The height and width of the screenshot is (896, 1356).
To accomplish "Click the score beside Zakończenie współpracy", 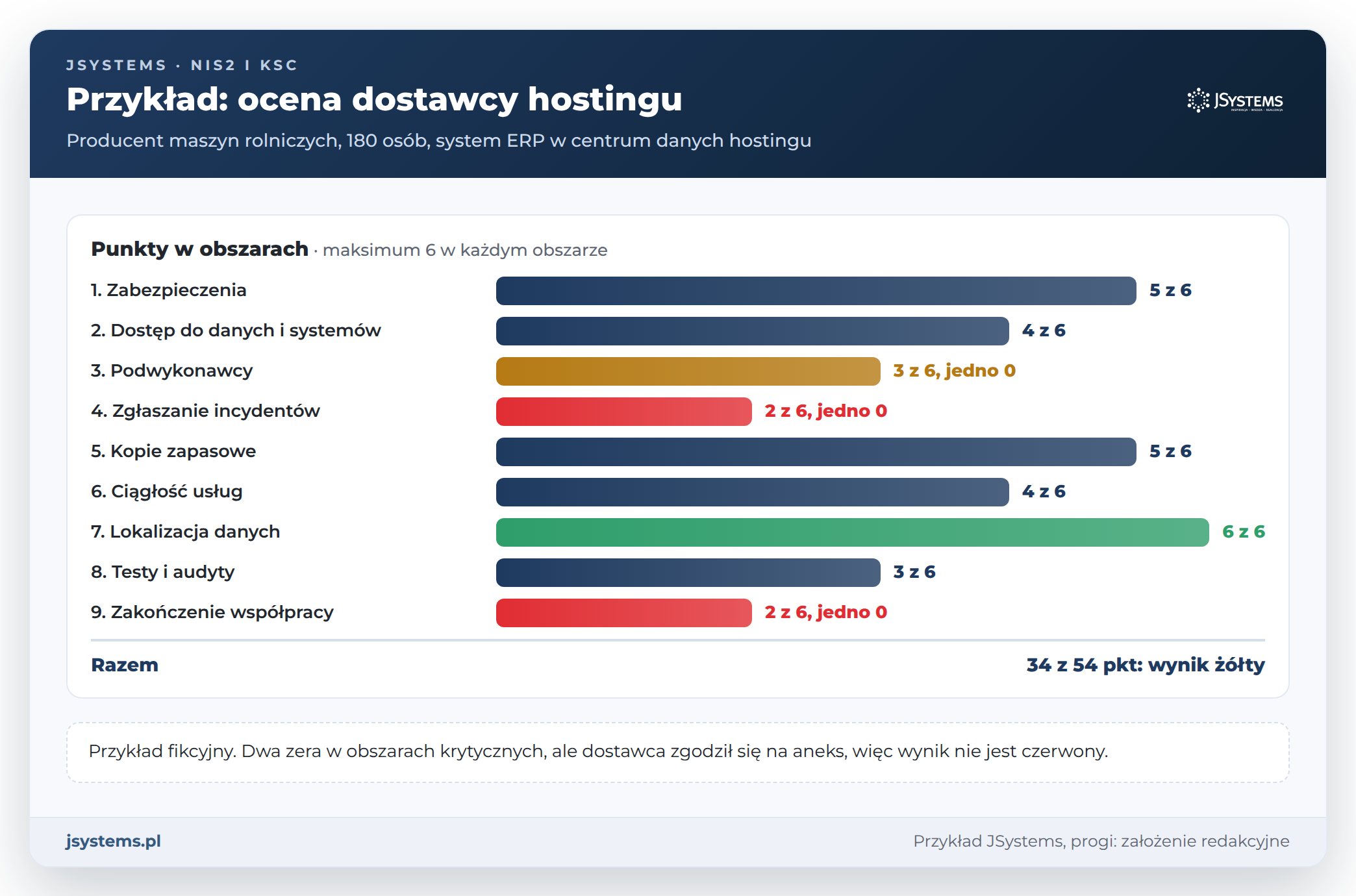I will click(x=826, y=612).
